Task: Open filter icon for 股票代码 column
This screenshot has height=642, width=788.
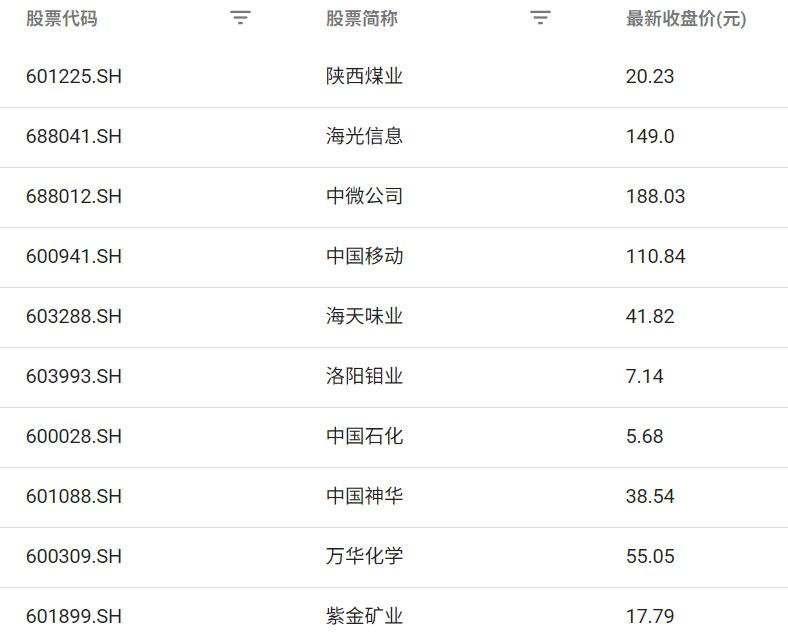Action: (x=240, y=18)
